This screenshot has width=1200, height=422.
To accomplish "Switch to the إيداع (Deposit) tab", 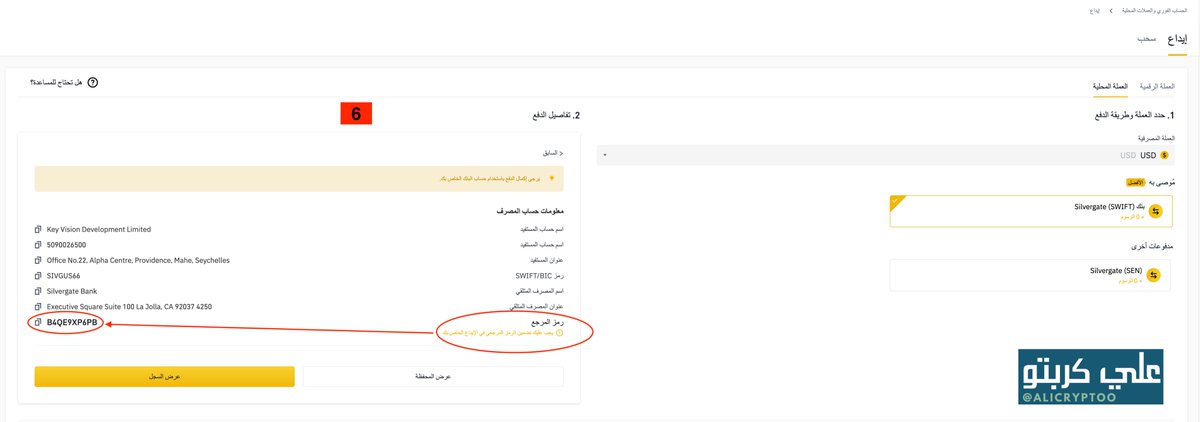I will 1177,39.
